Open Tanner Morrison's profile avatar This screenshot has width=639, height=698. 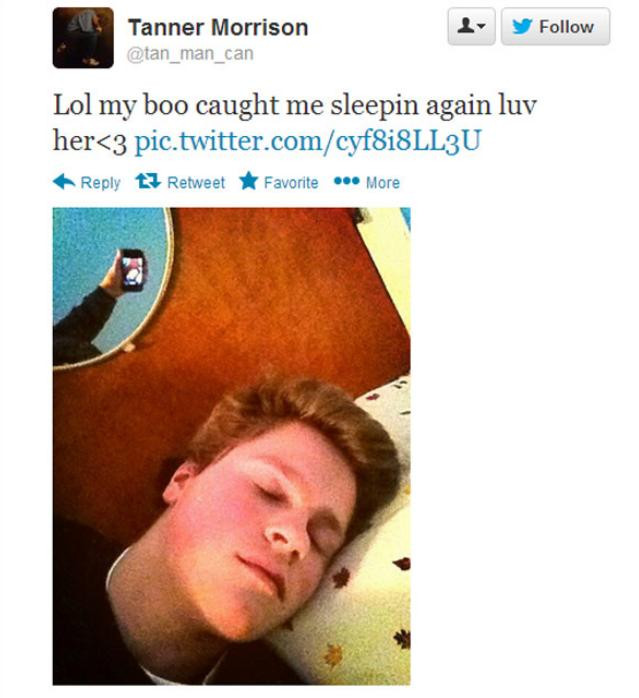pyautogui.click(x=83, y=38)
